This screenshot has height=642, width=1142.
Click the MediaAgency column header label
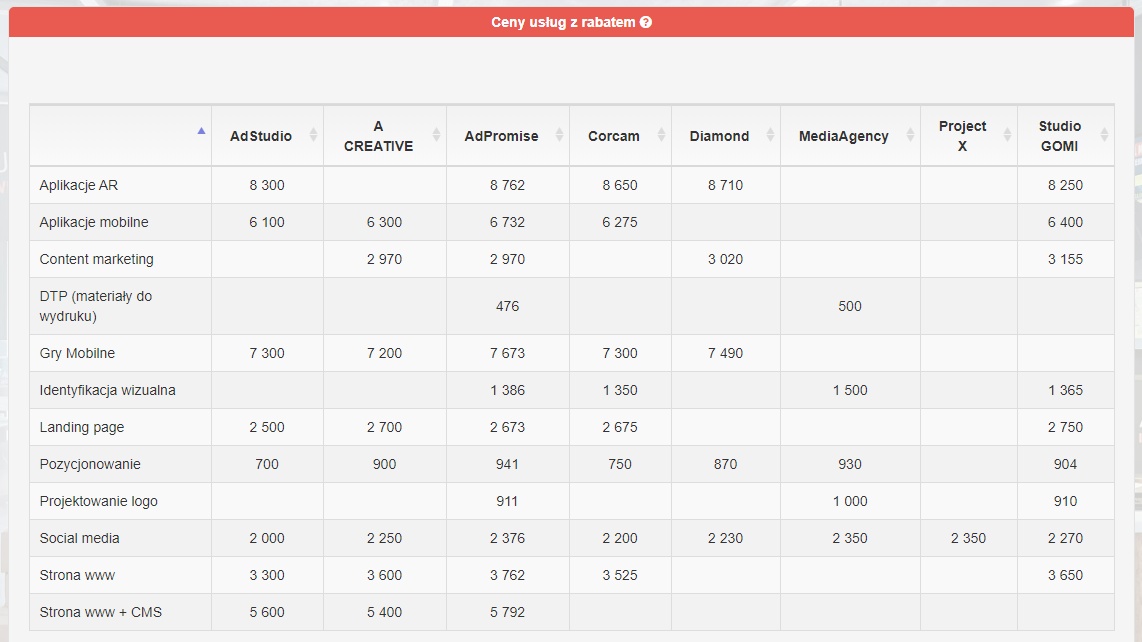pos(843,136)
